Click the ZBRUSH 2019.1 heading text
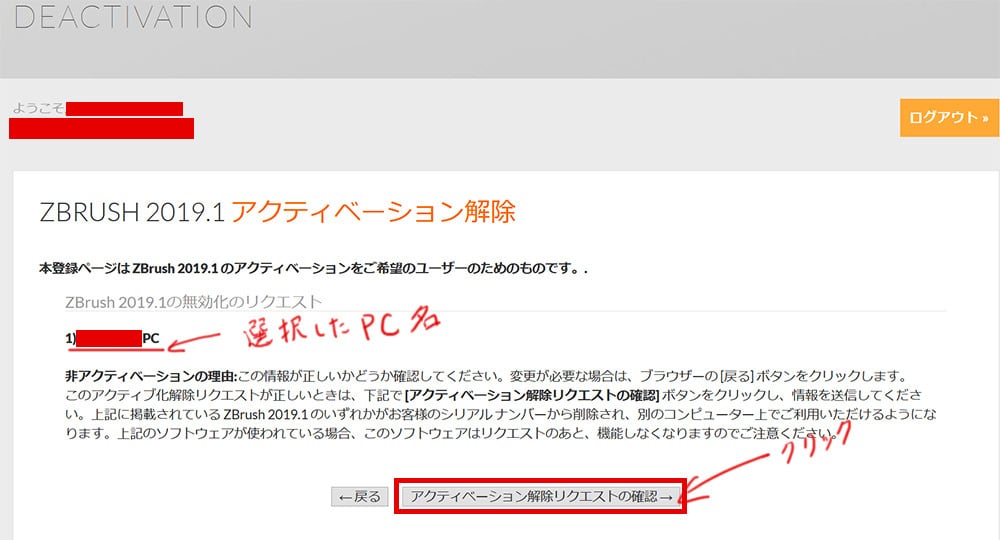This screenshot has width=1000, height=540. coord(131,212)
